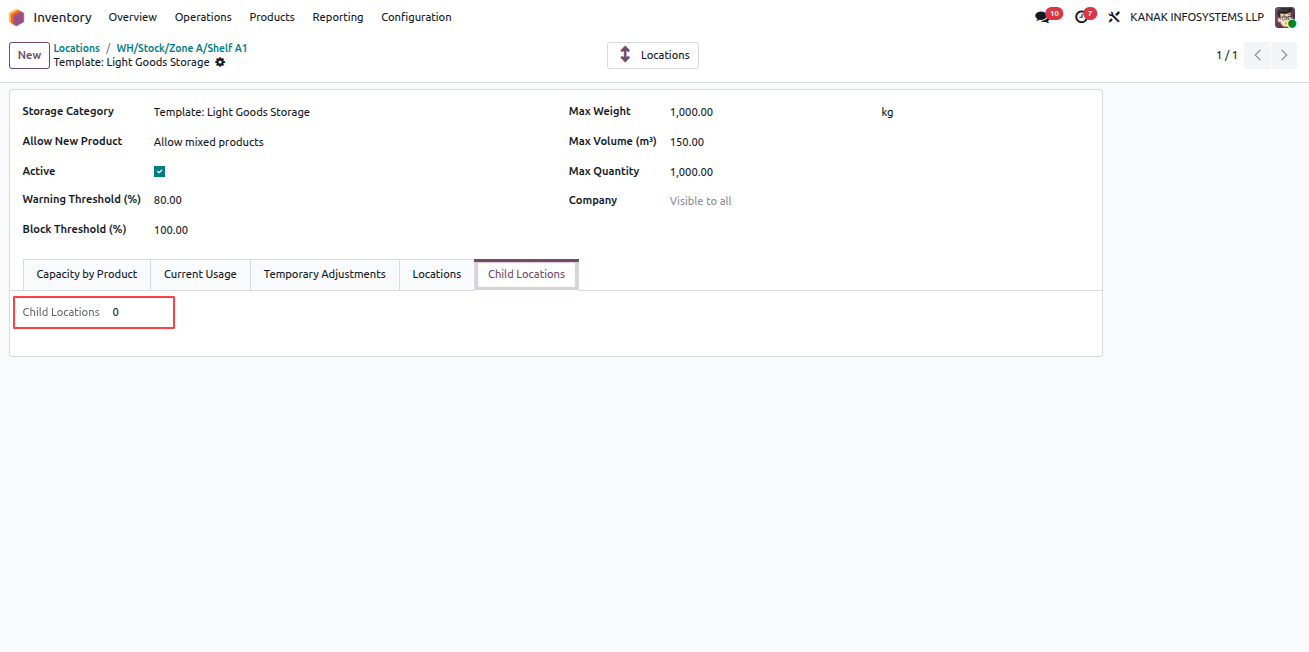Click the gear icon beside record title
This screenshot has width=1309, height=652.
tap(220, 62)
